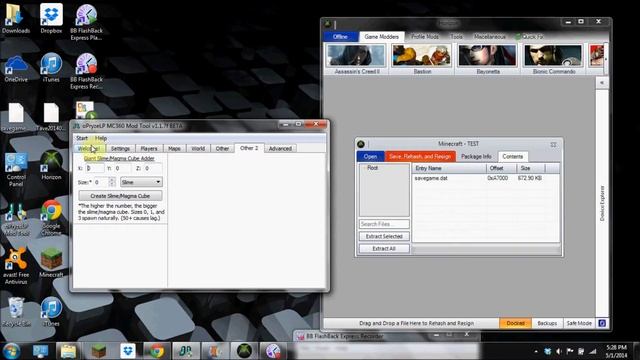Click the volume icon in system tray
The height and width of the screenshot is (360, 640).
pos(559,351)
